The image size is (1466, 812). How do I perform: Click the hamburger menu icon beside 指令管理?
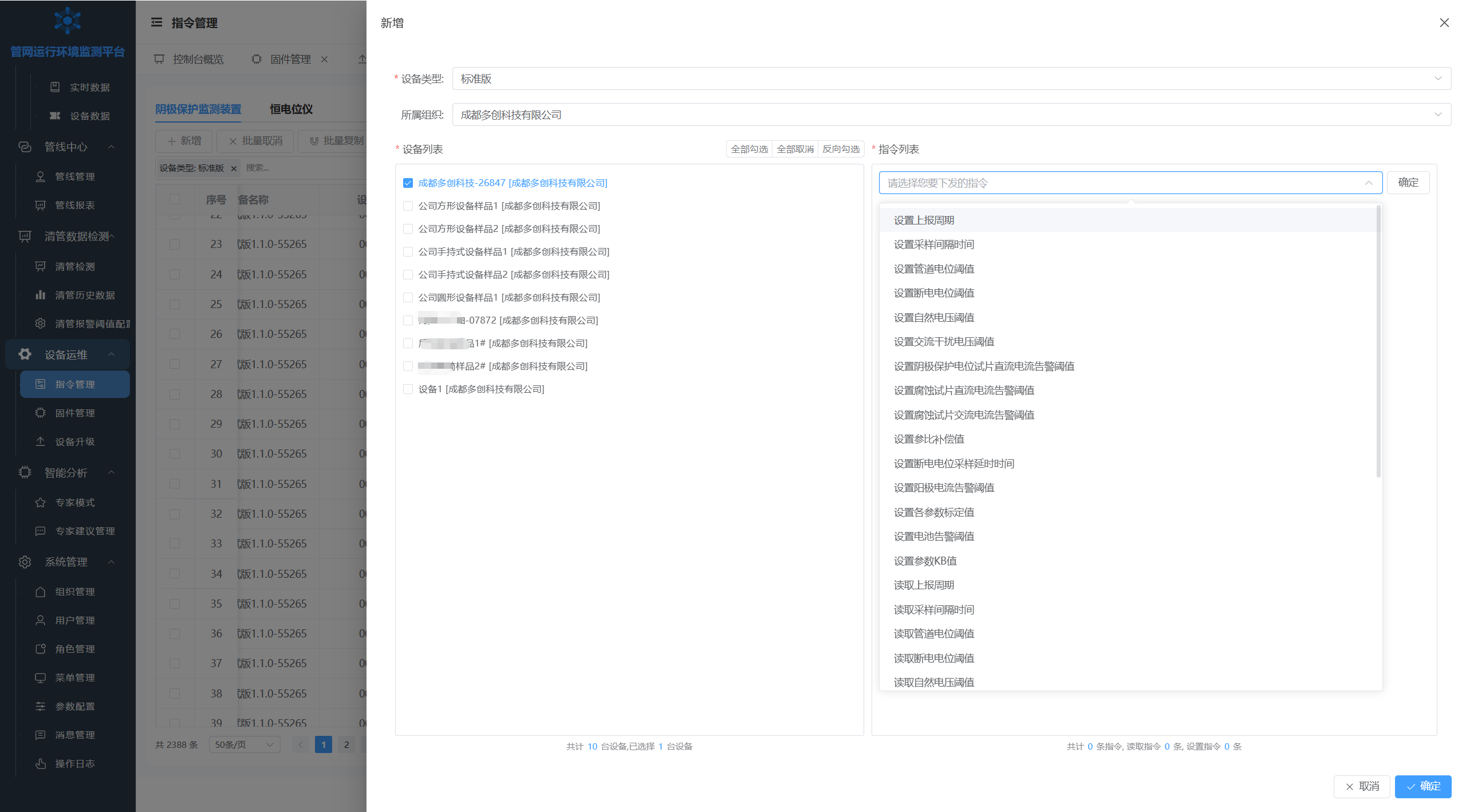click(156, 22)
